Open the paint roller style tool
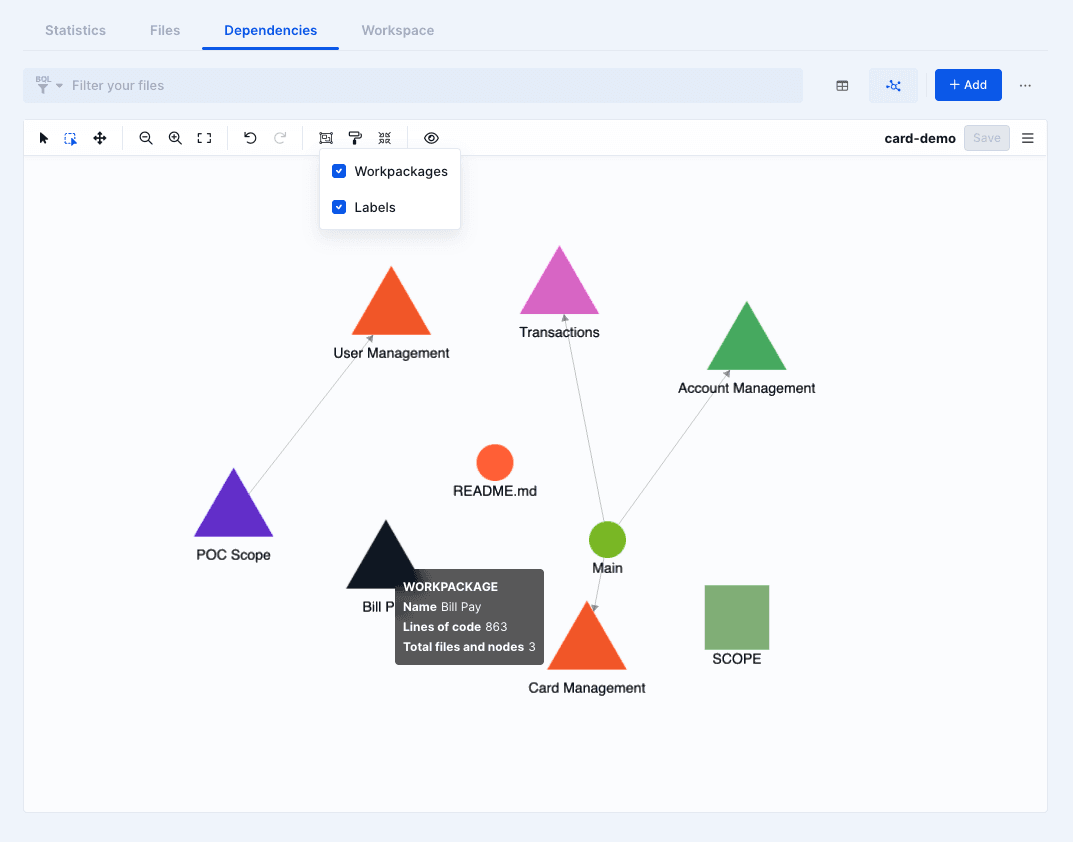The height and width of the screenshot is (842, 1073). [x=355, y=138]
